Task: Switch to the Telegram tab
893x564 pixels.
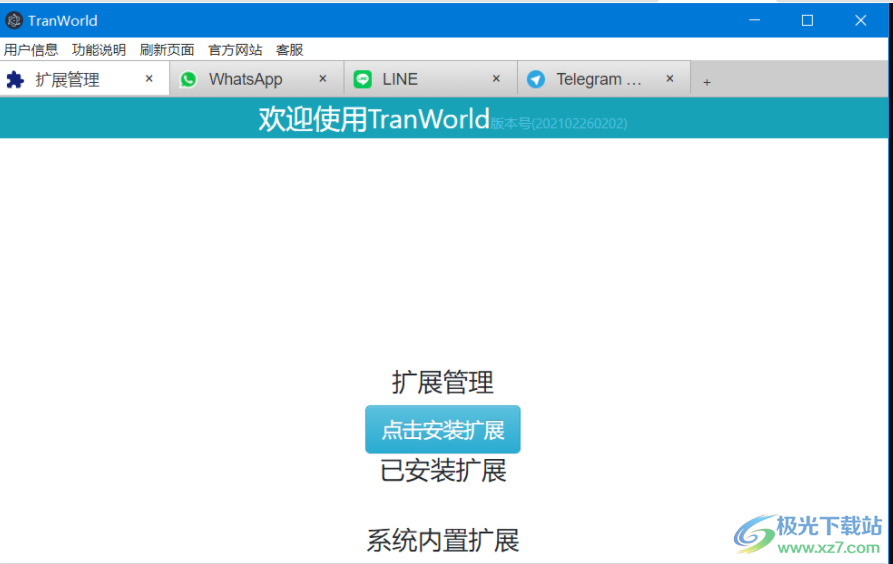Action: coord(604,79)
